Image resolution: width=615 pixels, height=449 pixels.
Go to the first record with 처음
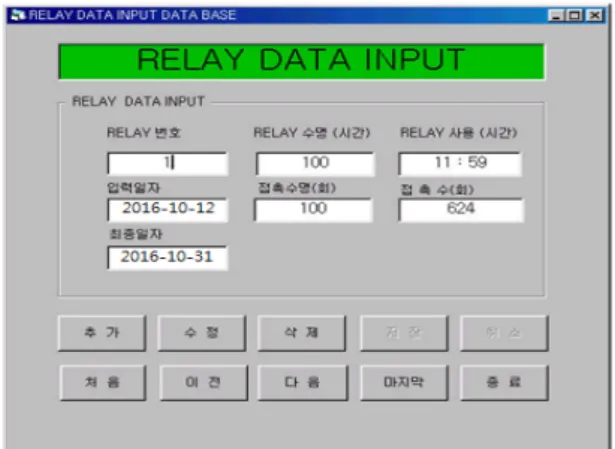pyautogui.click(x=103, y=382)
